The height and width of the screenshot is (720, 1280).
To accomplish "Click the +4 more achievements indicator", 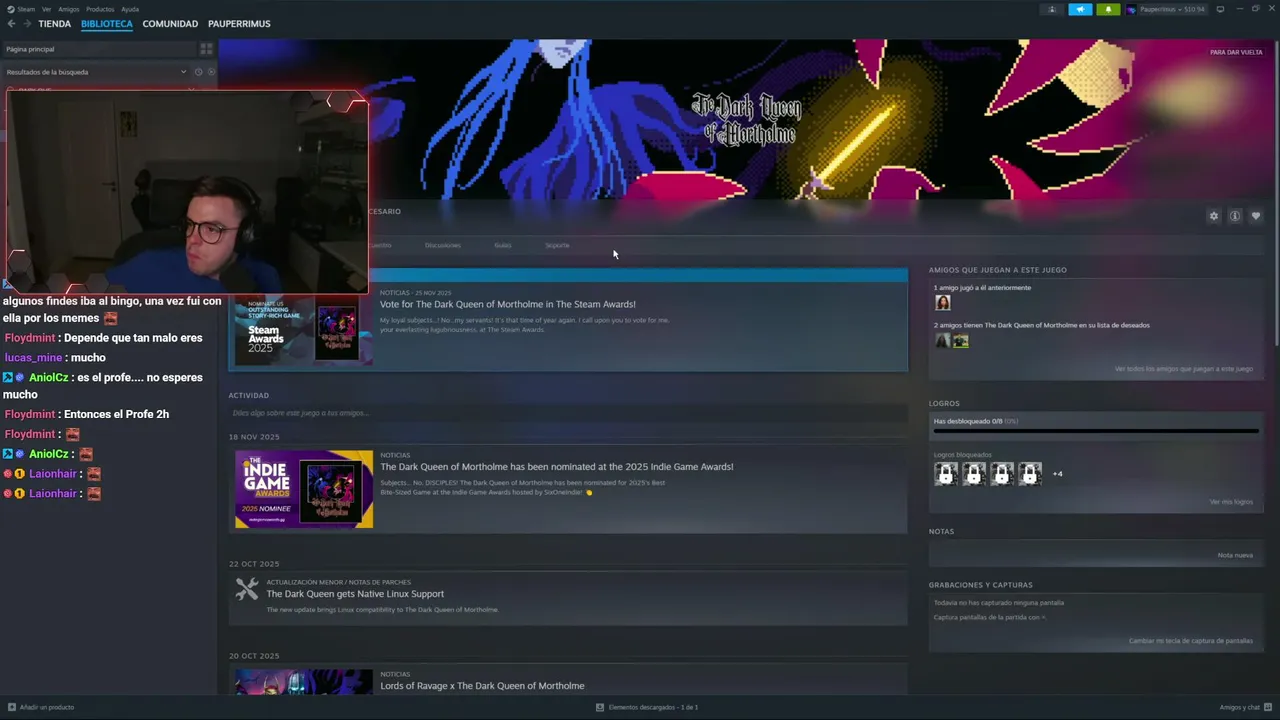I will click(x=1057, y=474).
